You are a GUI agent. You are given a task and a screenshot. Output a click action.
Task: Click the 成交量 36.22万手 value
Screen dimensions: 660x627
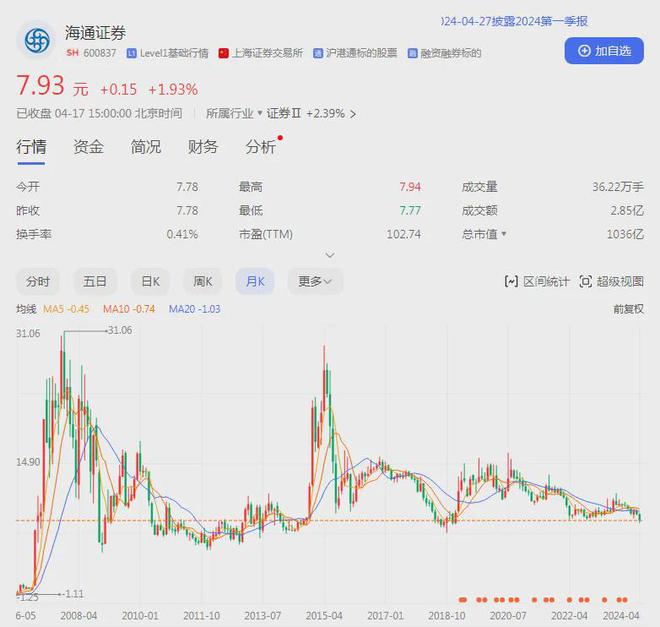pos(618,186)
